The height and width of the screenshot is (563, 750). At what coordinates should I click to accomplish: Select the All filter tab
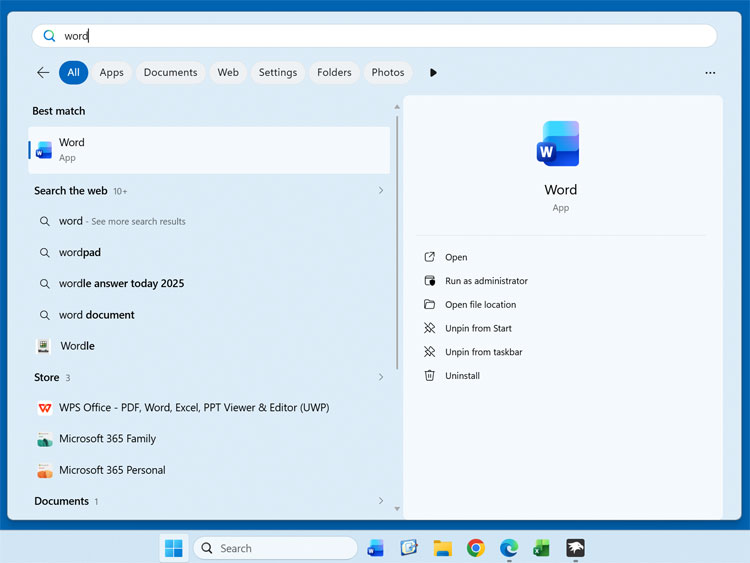(x=73, y=72)
